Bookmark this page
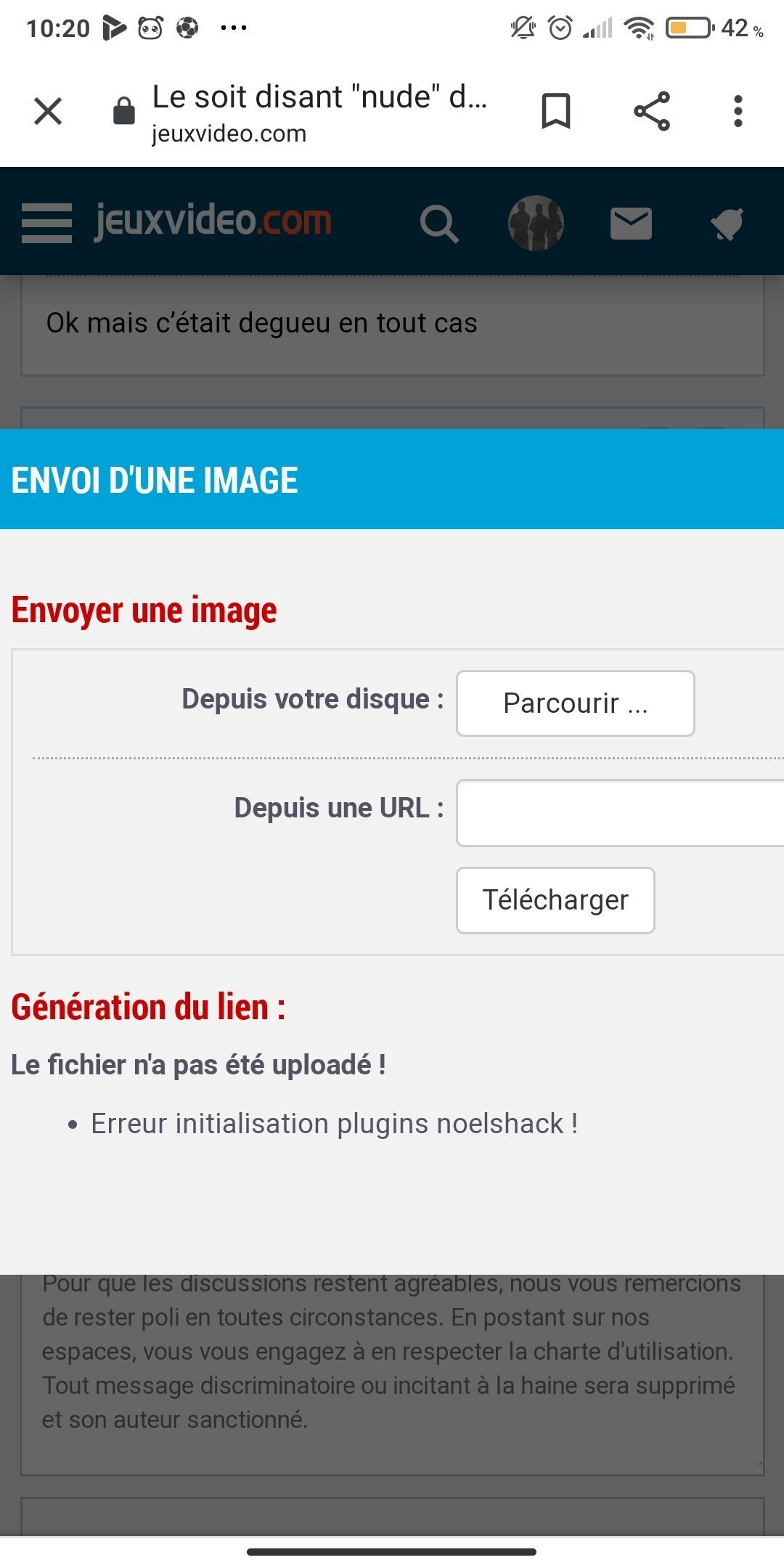The image size is (784, 1568). [x=556, y=112]
